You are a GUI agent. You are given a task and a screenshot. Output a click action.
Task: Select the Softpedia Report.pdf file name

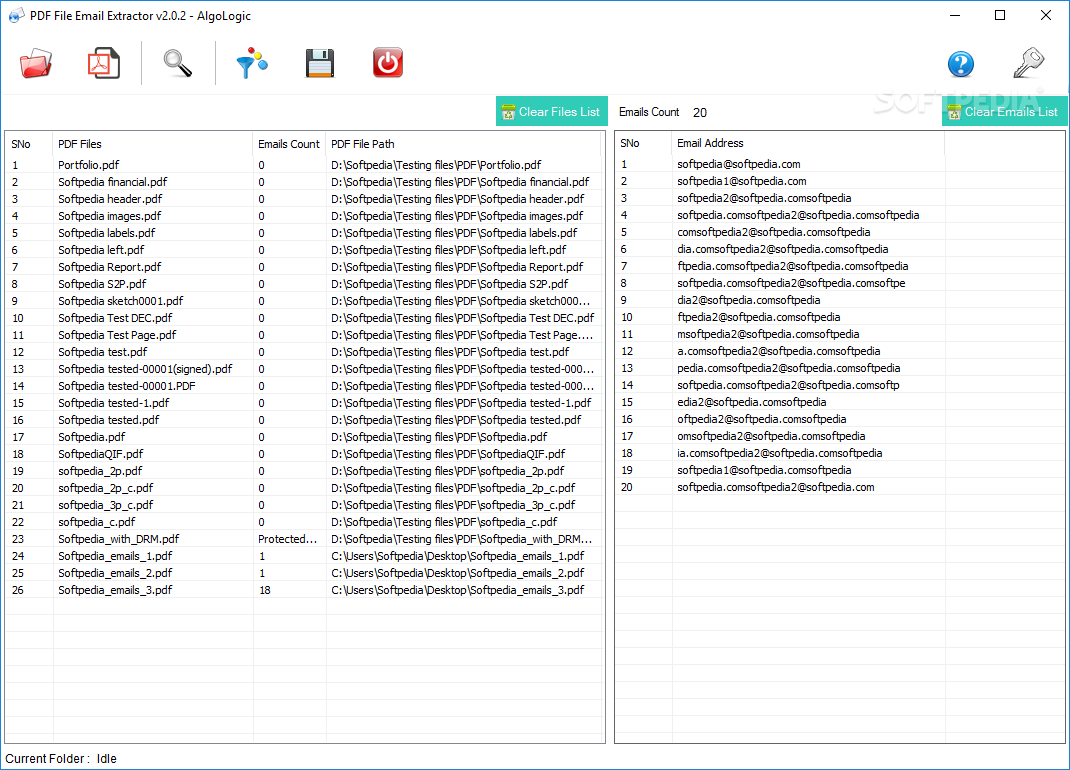click(x=110, y=268)
